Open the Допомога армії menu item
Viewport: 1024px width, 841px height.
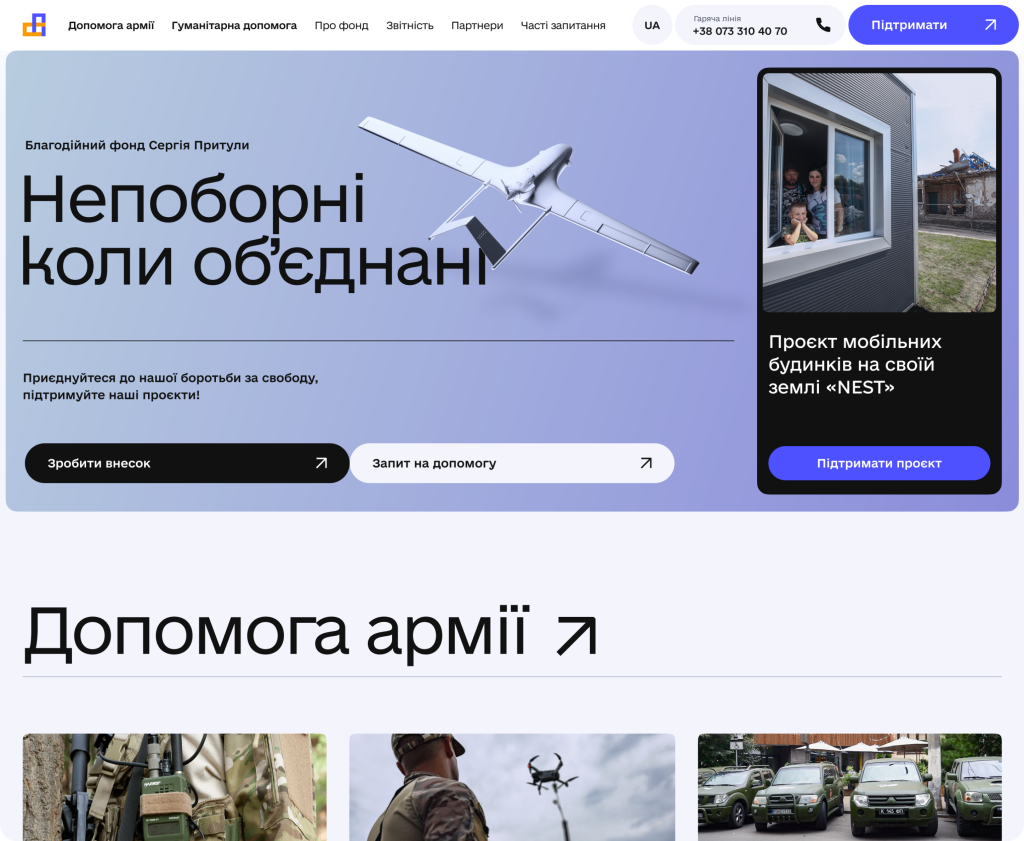pos(111,25)
